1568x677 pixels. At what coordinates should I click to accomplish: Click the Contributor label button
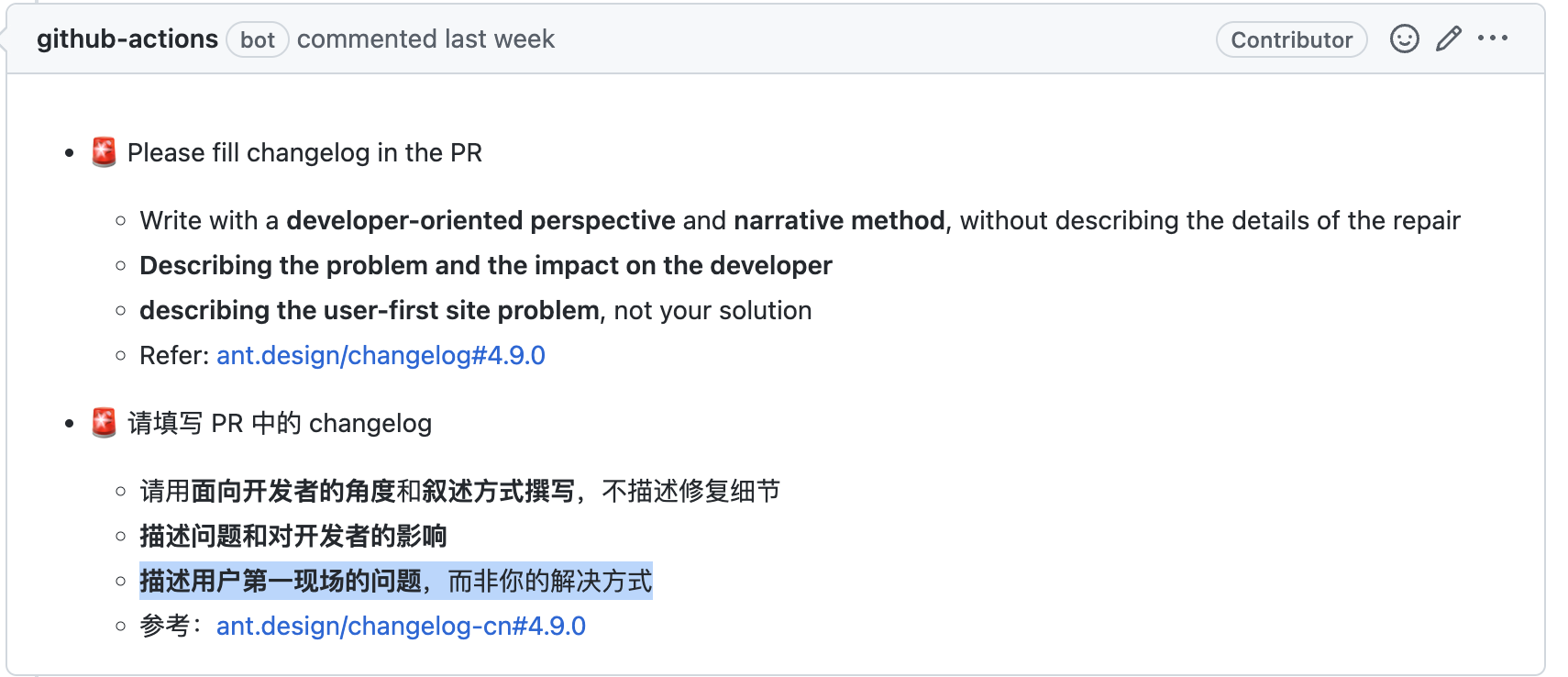(x=1291, y=39)
